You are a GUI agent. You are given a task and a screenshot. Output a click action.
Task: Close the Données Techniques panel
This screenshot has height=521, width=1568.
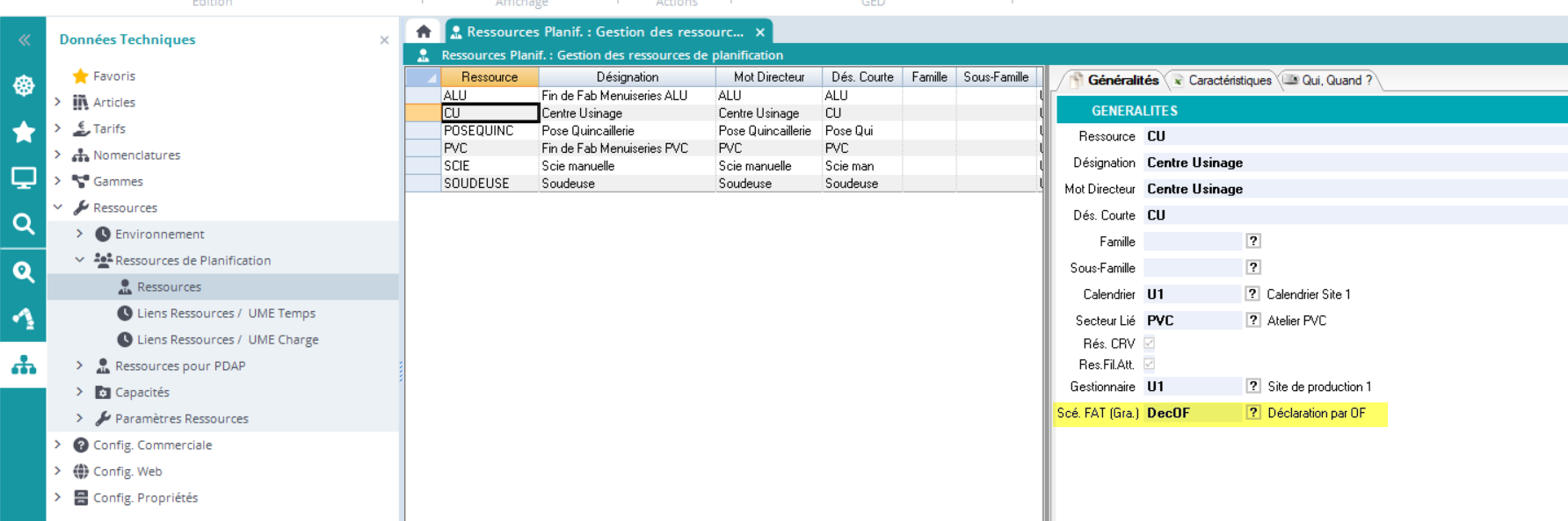point(384,40)
